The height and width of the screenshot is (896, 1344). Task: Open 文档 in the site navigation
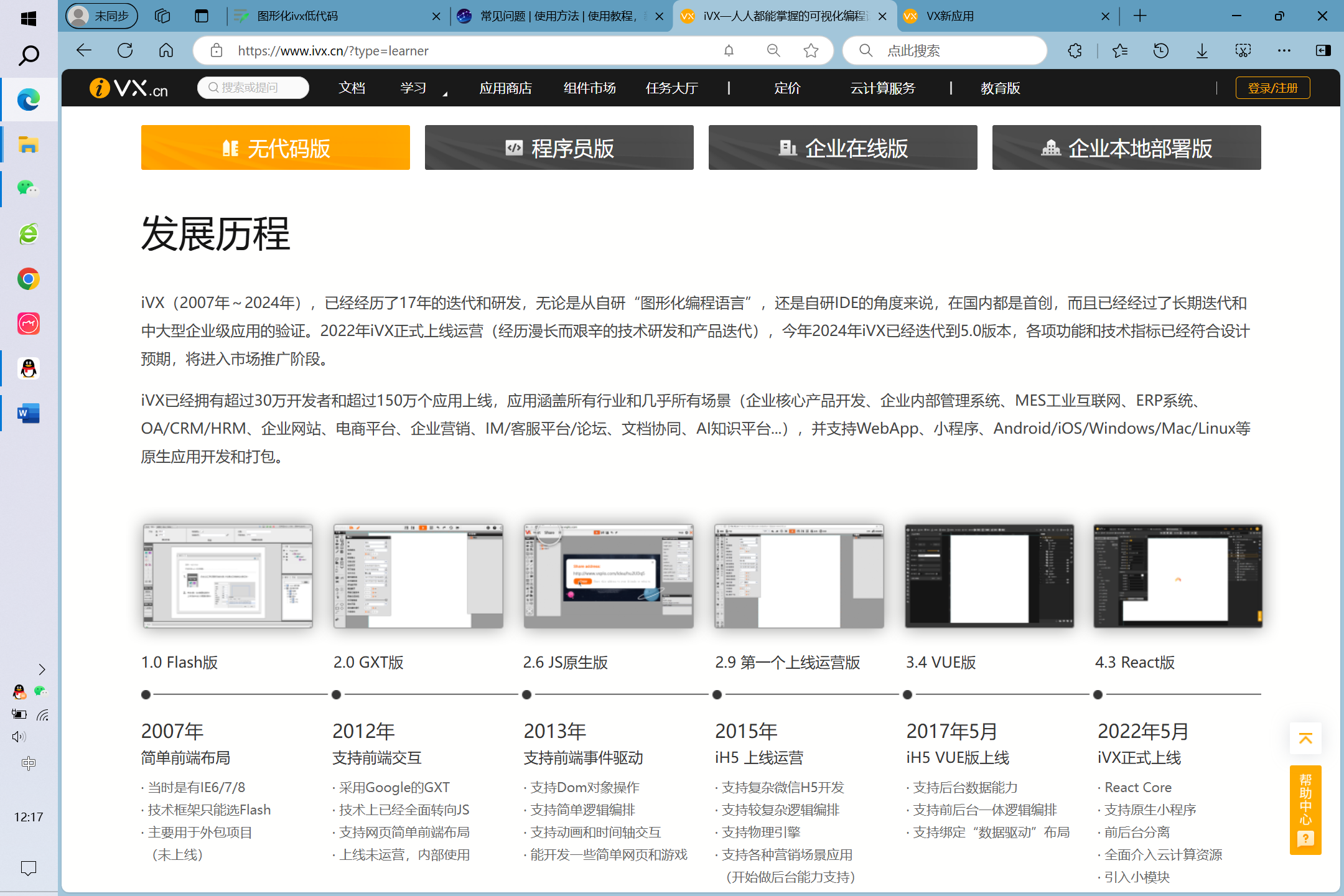(352, 88)
